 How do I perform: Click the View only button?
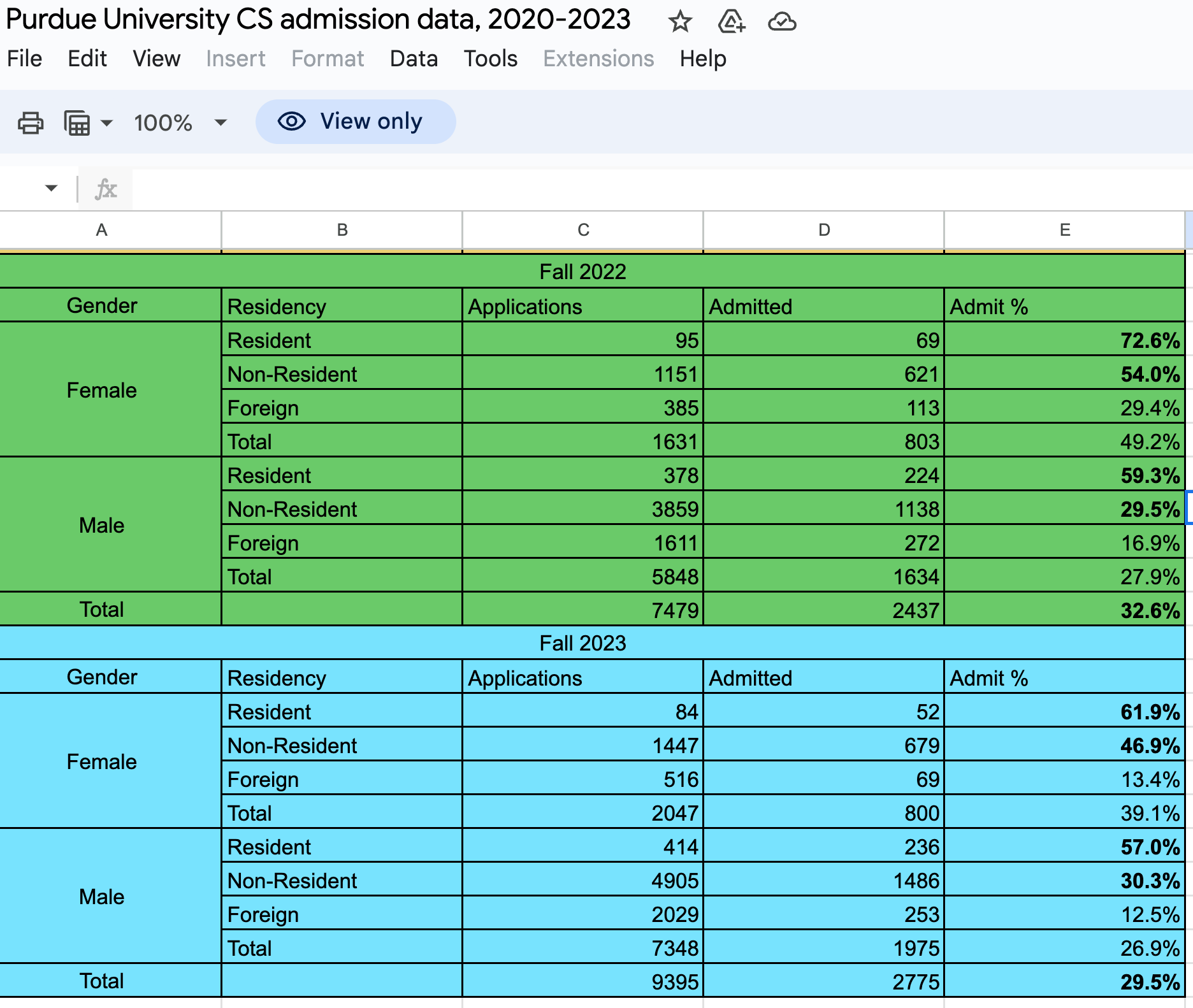356,121
